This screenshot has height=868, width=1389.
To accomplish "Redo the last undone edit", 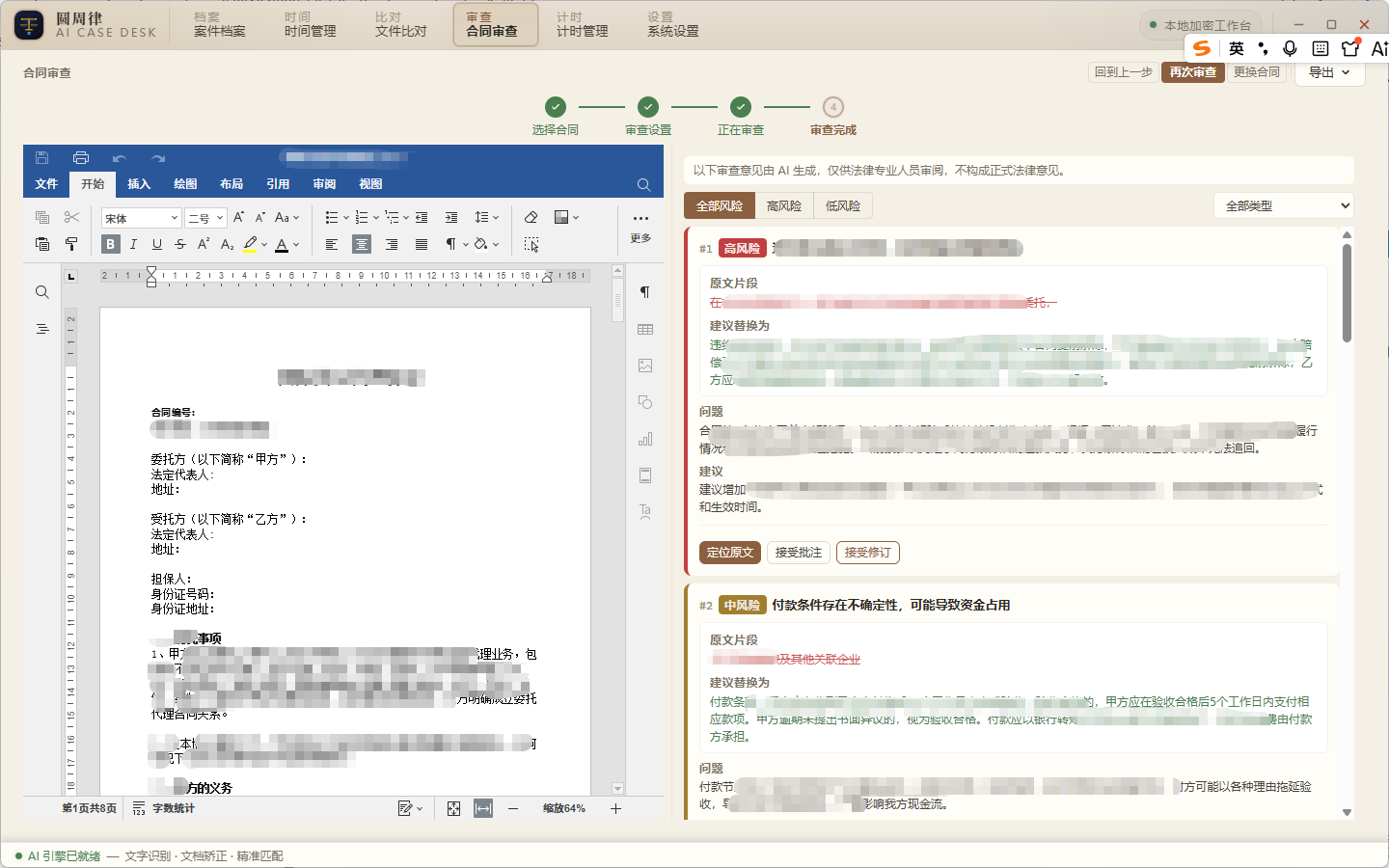I will [158, 157].
